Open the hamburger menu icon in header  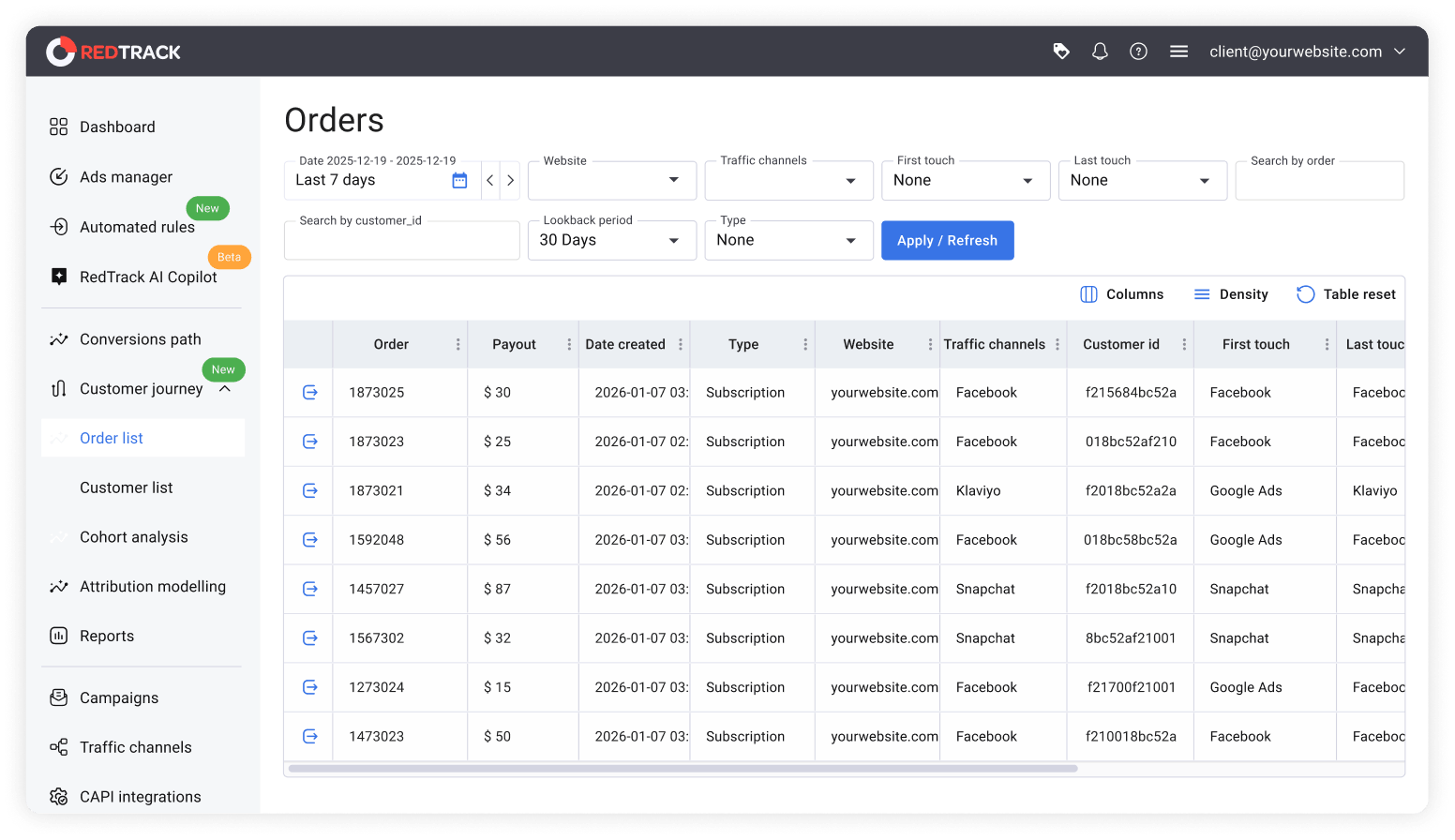point(1178,52)
